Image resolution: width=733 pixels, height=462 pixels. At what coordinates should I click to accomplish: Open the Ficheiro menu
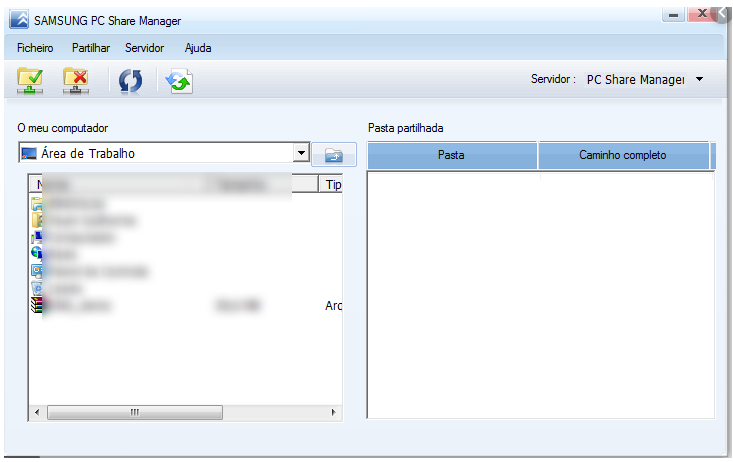(35, 48)
